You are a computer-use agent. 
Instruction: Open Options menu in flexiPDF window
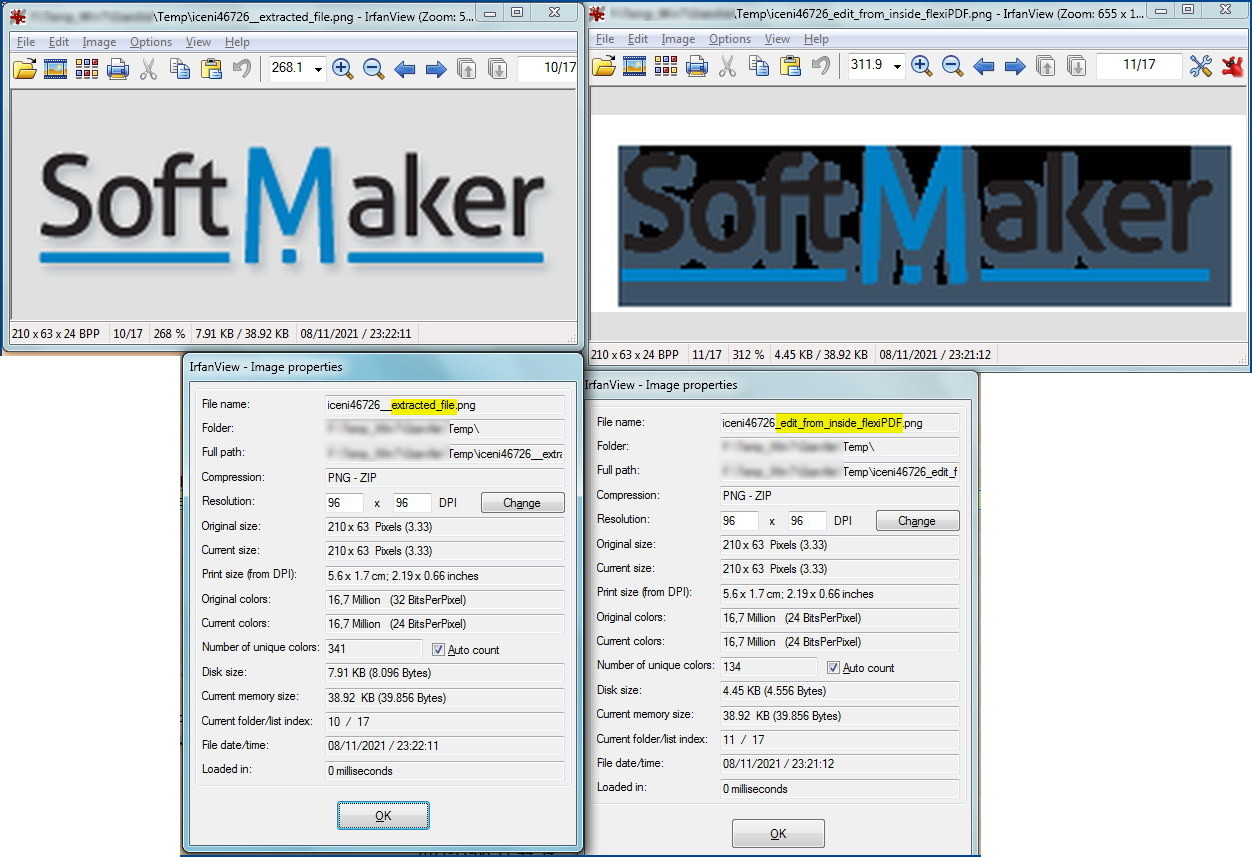click(x=730, y=39)
